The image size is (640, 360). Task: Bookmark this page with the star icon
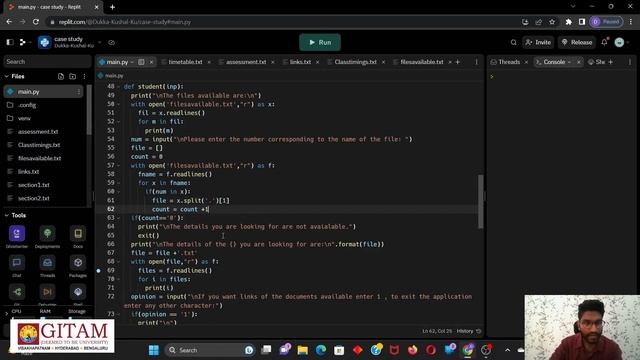(x=552, y=22)
